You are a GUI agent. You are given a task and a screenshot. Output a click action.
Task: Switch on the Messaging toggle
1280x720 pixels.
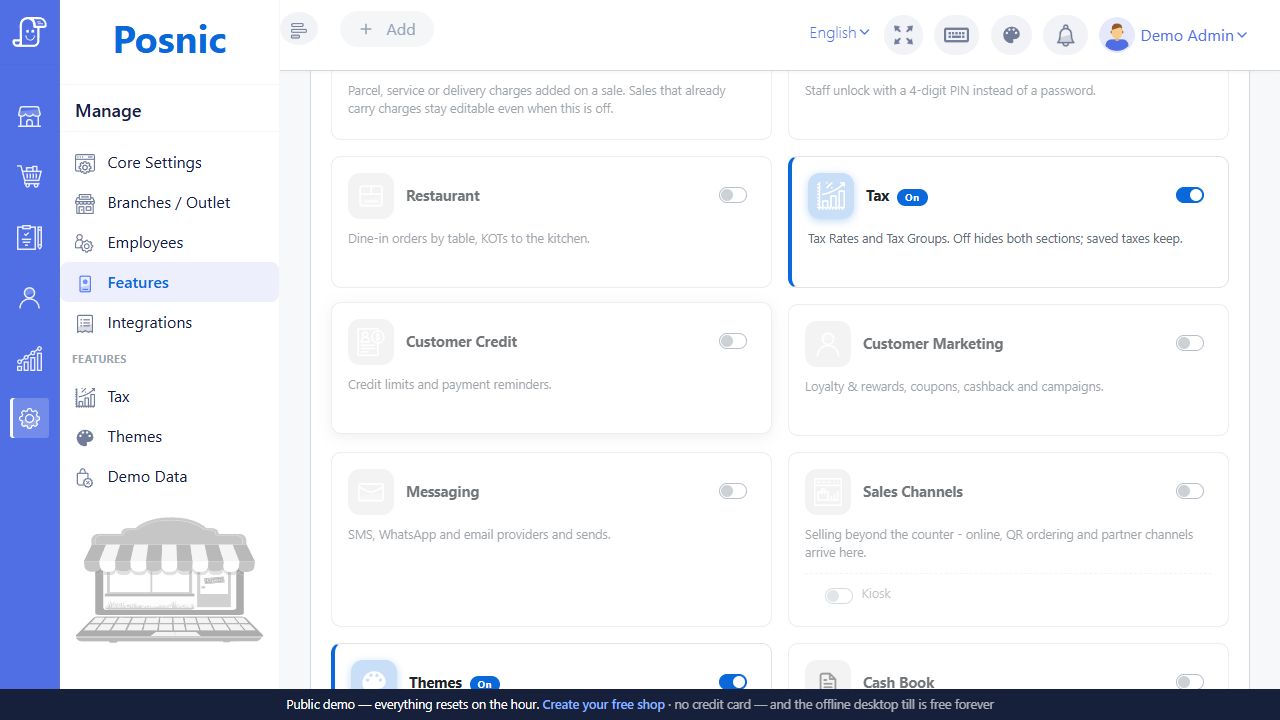[733, 491]
